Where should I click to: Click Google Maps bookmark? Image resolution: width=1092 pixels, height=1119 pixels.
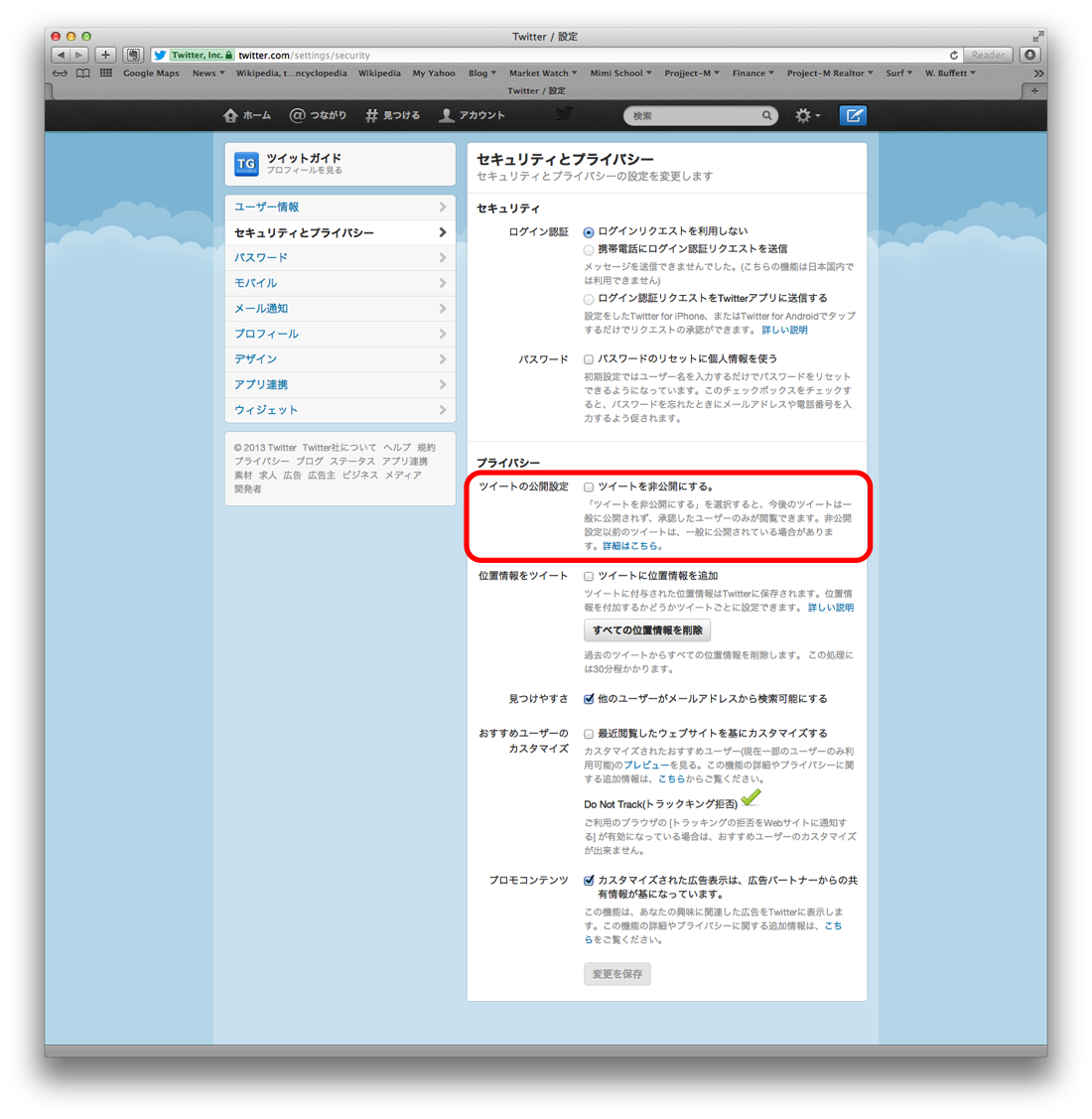point(151,72)
